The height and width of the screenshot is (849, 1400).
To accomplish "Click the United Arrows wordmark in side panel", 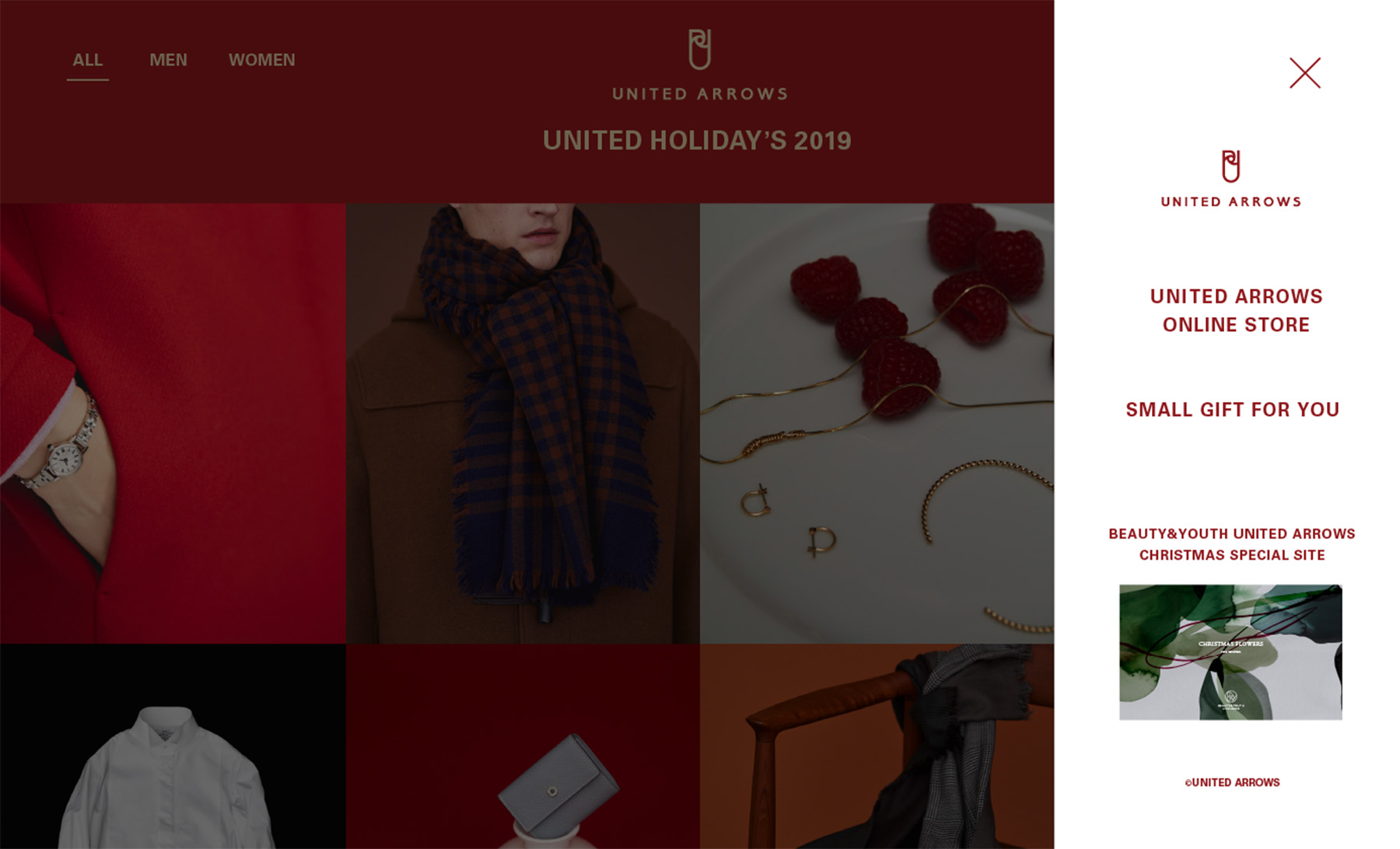I will 1230,201.
